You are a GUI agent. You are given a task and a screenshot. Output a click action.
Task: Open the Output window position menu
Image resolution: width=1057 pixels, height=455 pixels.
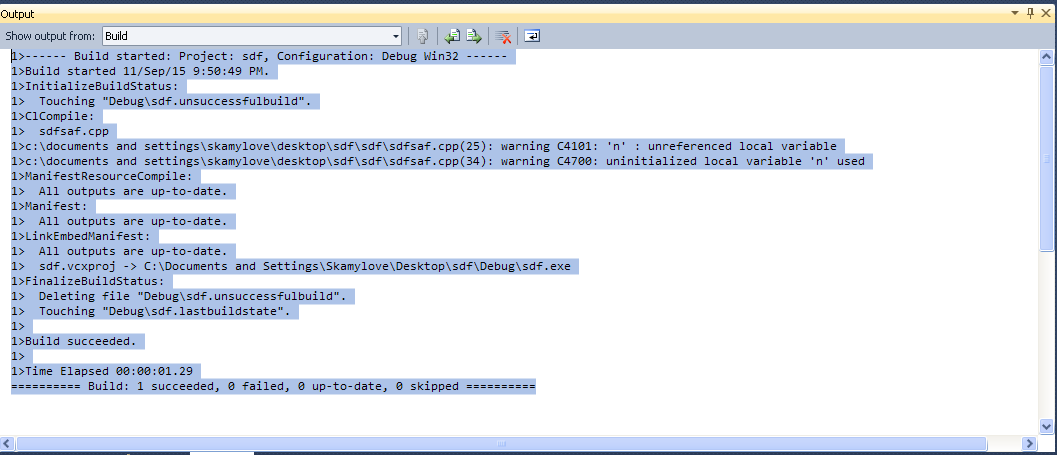coord(1016,13)
